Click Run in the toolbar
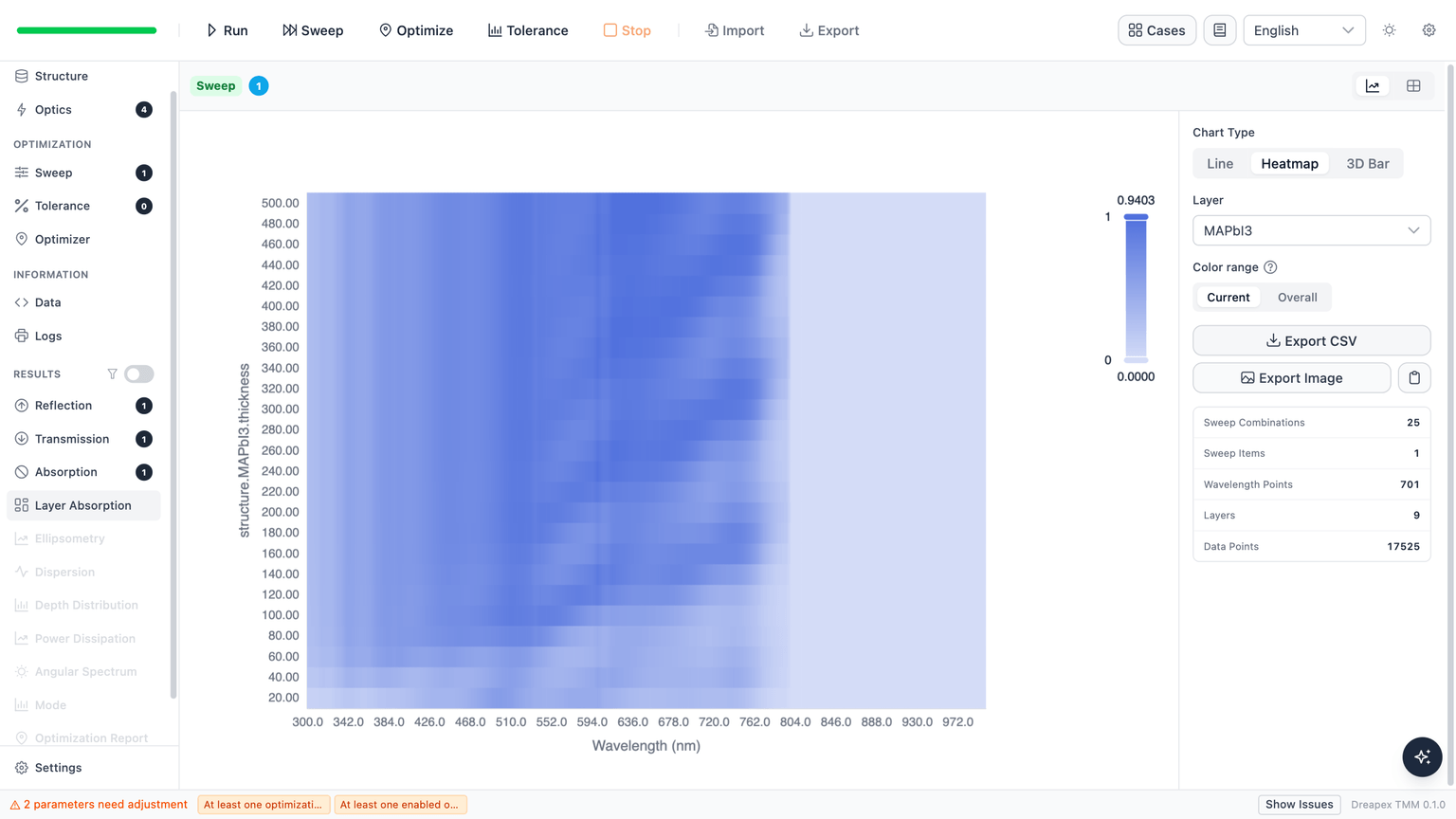Screen dimensions: 1456x819 point(227,30)
